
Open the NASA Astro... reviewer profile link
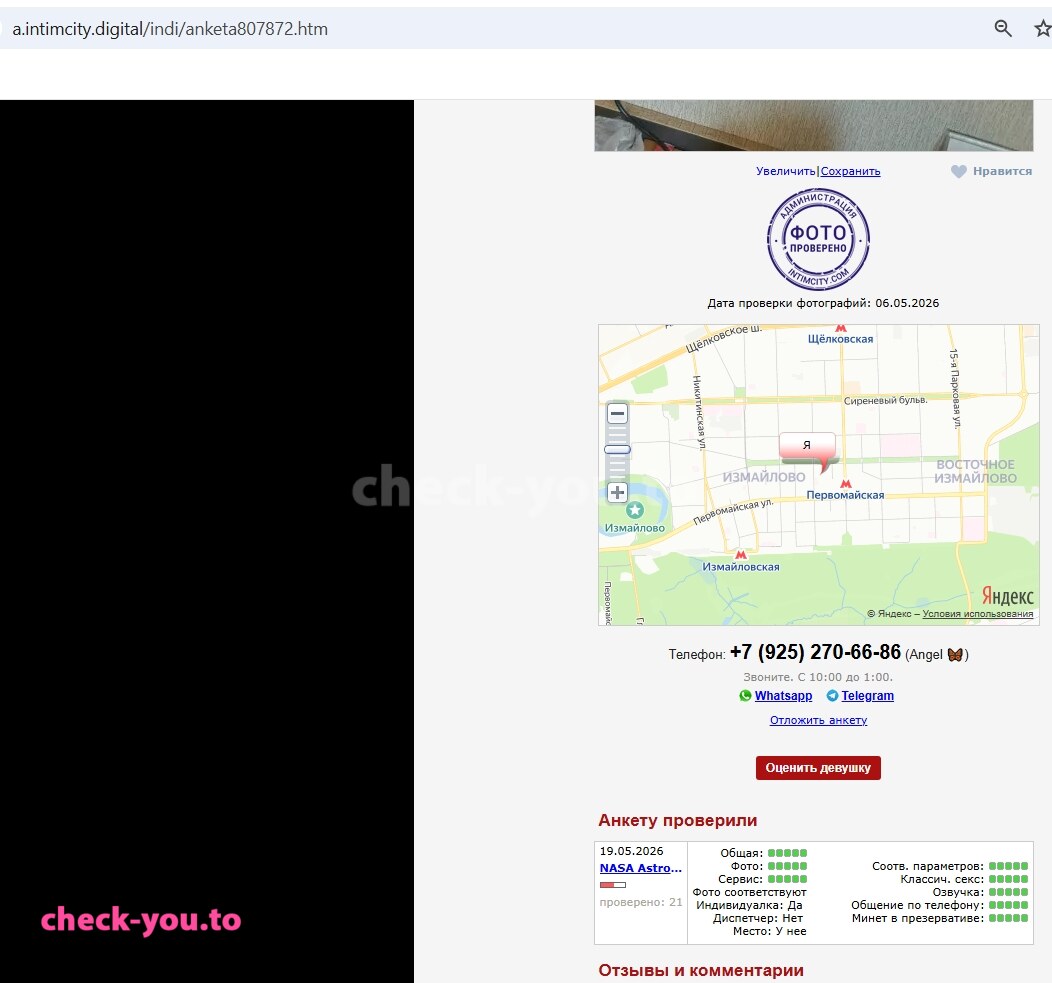pyautogui.click(x=641, y=868)
